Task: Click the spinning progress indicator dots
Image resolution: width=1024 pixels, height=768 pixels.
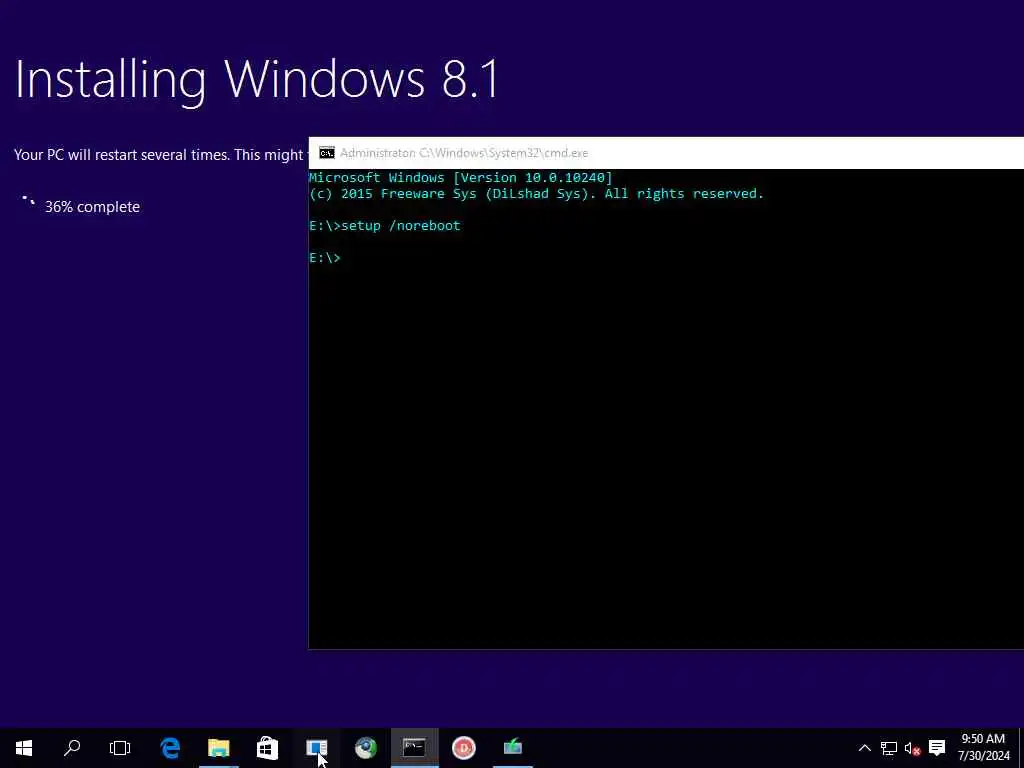Action: pyautogui.click(x=28, y=202)
